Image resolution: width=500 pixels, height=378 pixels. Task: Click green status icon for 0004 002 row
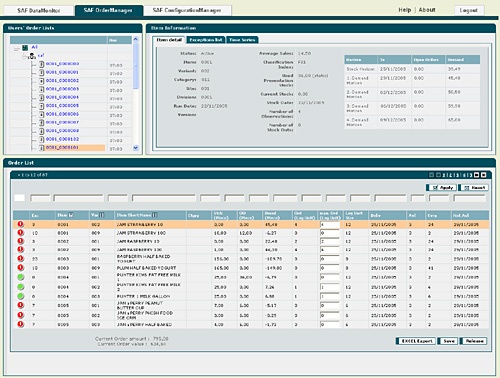pyautogui.click(x=21, y=287)
